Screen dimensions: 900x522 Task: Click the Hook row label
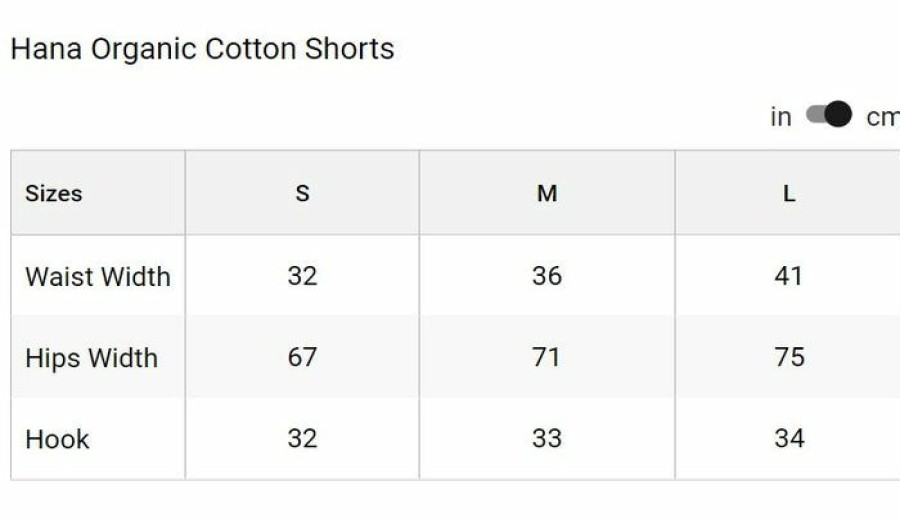pyautogui.click(x=57, y=439)
